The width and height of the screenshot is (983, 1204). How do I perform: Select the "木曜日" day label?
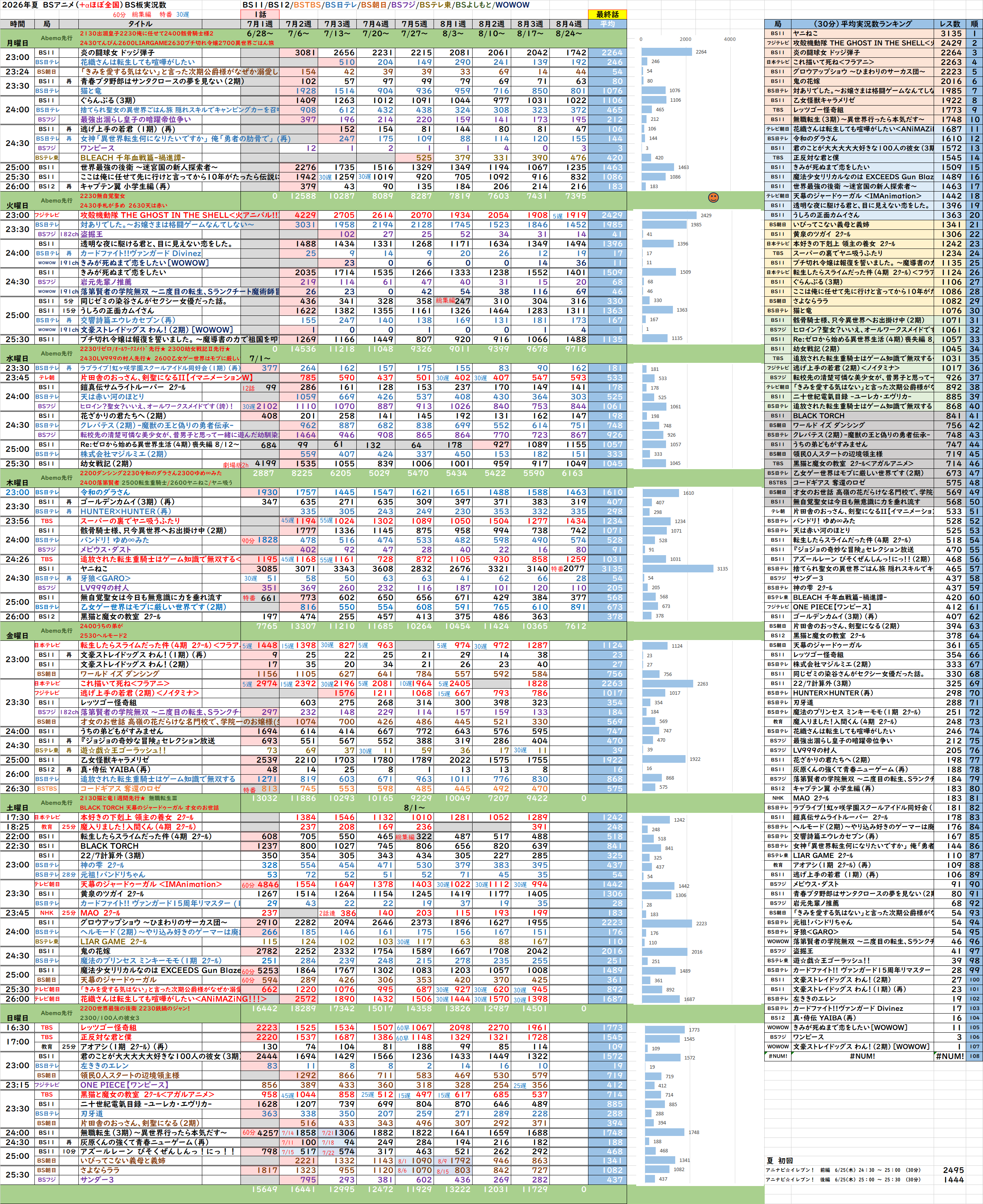(x=18, y=483)
